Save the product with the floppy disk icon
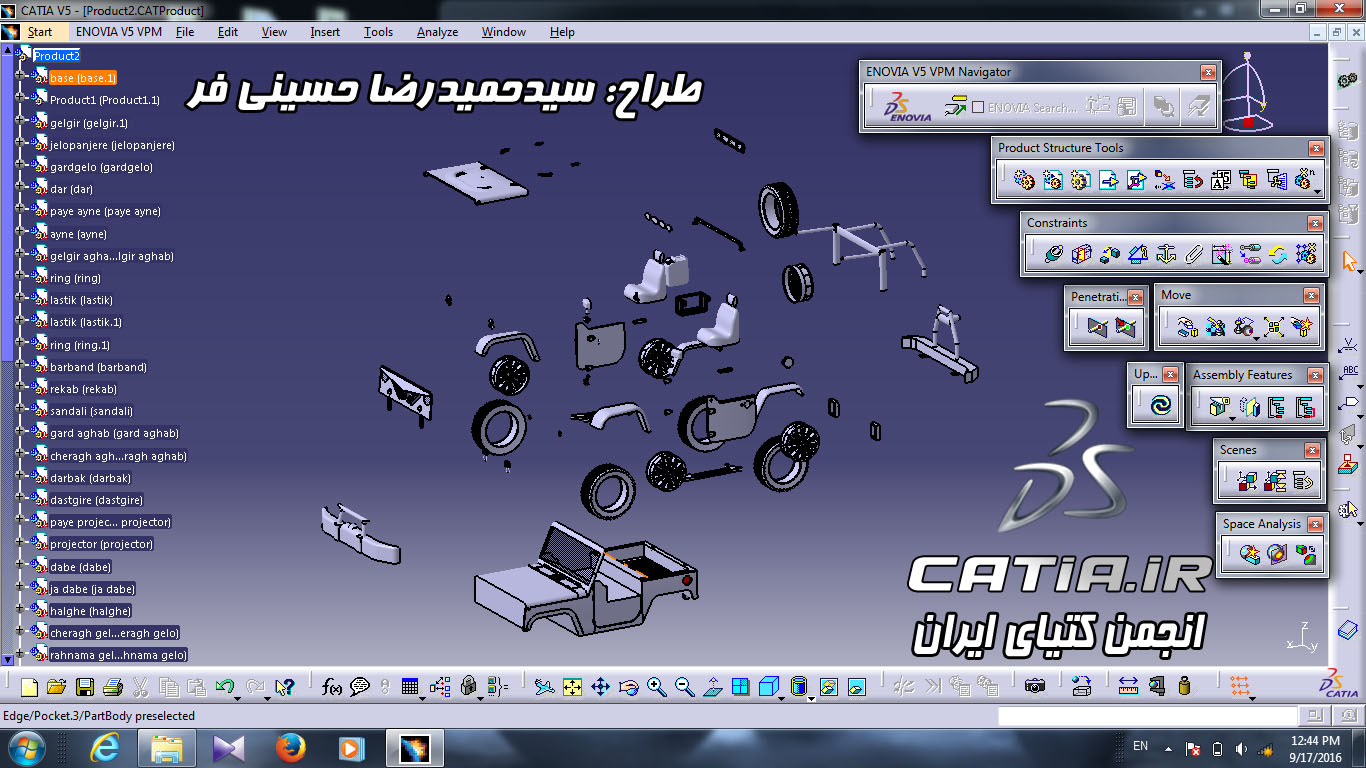This screenshot has height=768, width=1366. [x=85, y=687]
